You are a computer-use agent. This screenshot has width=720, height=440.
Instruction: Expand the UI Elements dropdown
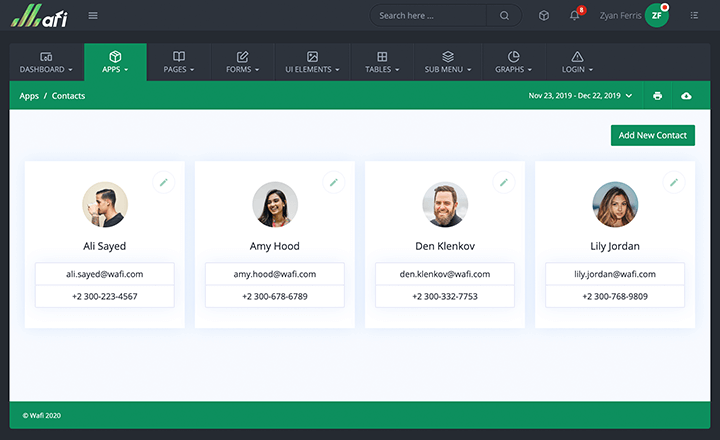point(312,62)
